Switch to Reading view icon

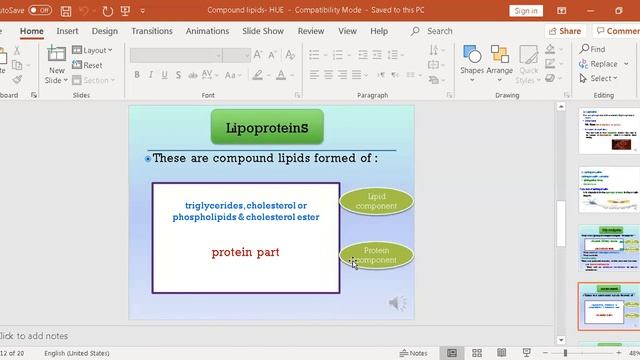click(502, 353)
